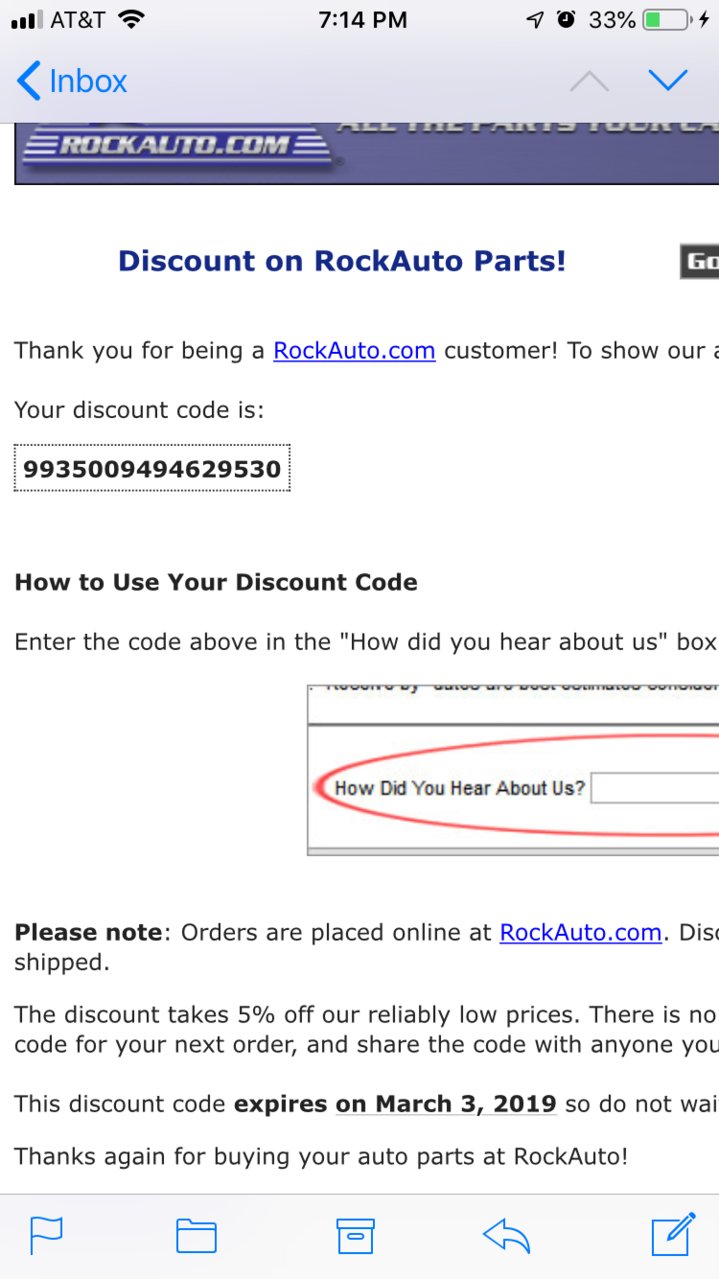
Task: Tap the 7:14 PM clock
Action: pyautogui.click(x=362, y=20)
